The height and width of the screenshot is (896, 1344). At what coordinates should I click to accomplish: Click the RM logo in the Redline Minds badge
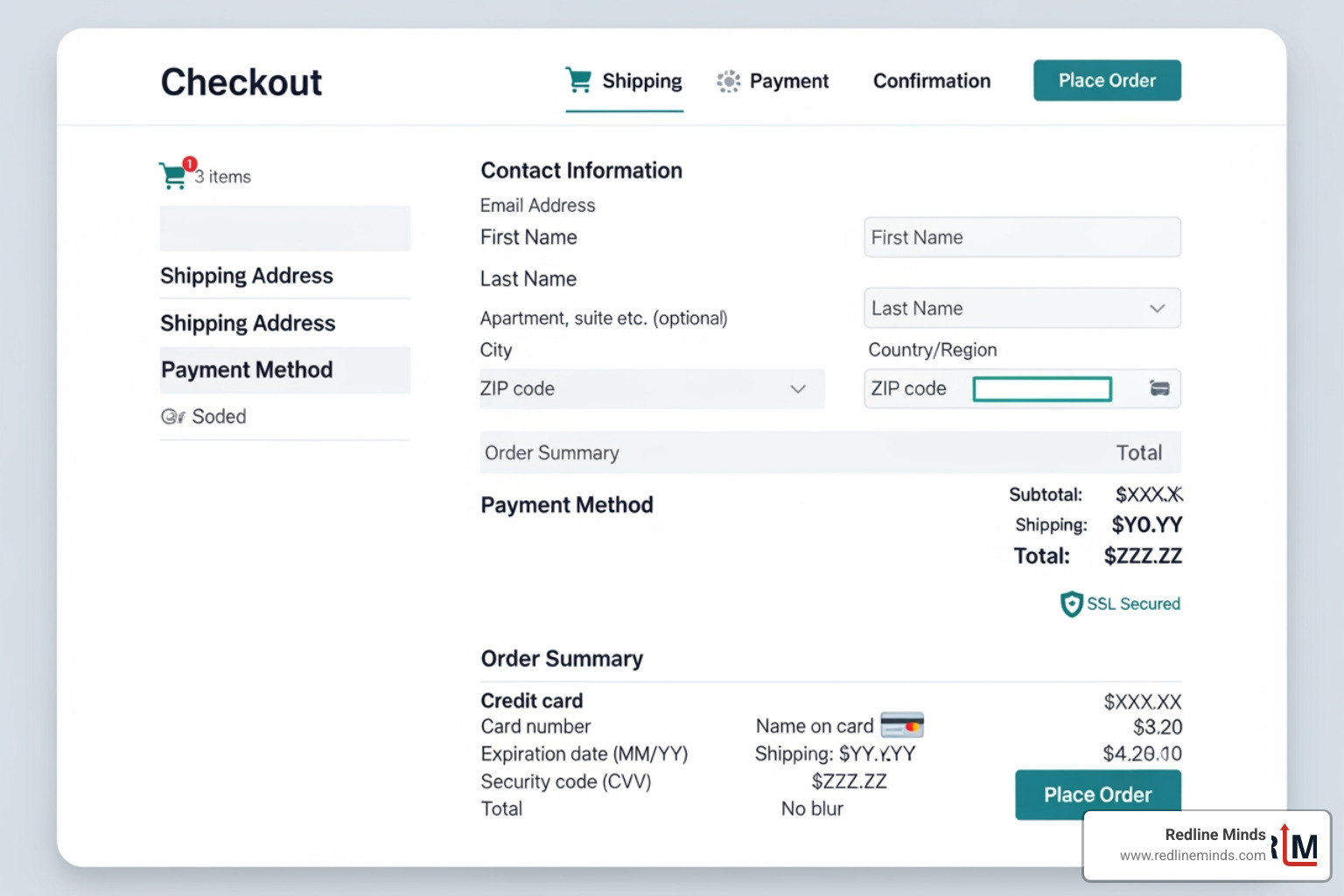pyautogui.click(x=1297, y=846)
